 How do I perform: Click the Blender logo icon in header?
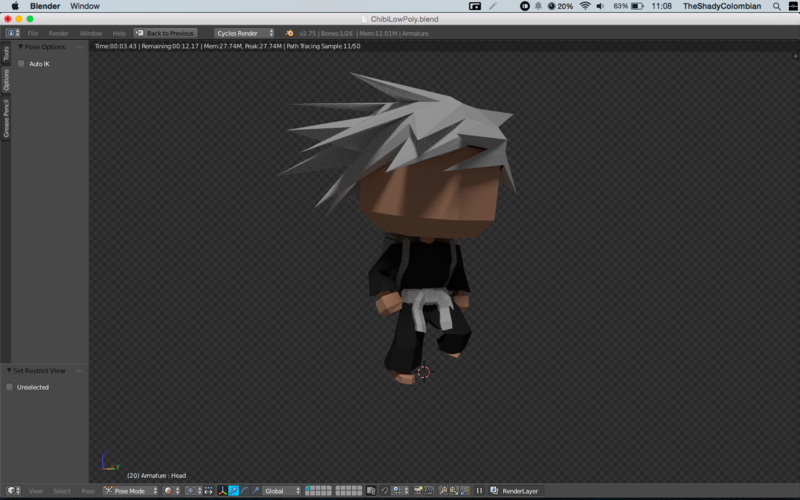(x=289, y=33)
